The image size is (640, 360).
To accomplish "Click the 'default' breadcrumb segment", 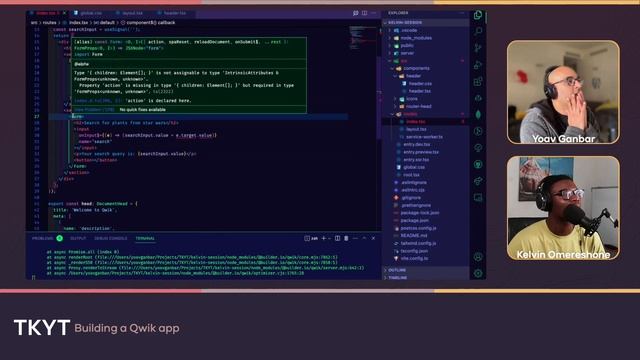I will coord(107,23).
